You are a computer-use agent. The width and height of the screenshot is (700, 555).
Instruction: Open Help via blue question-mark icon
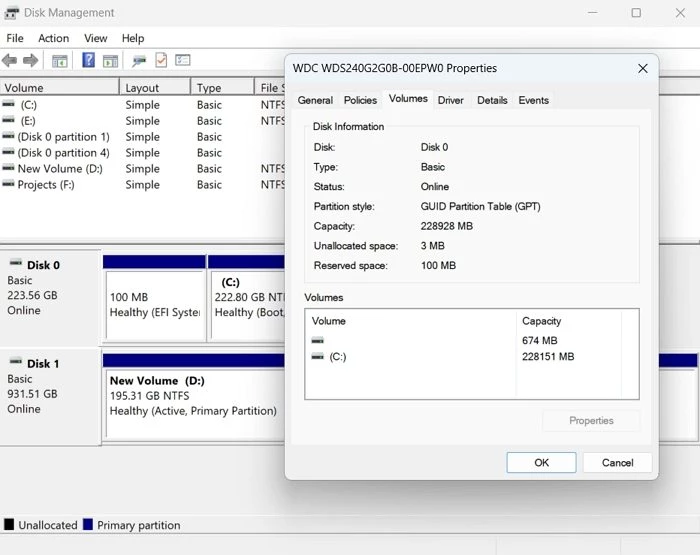88,60
